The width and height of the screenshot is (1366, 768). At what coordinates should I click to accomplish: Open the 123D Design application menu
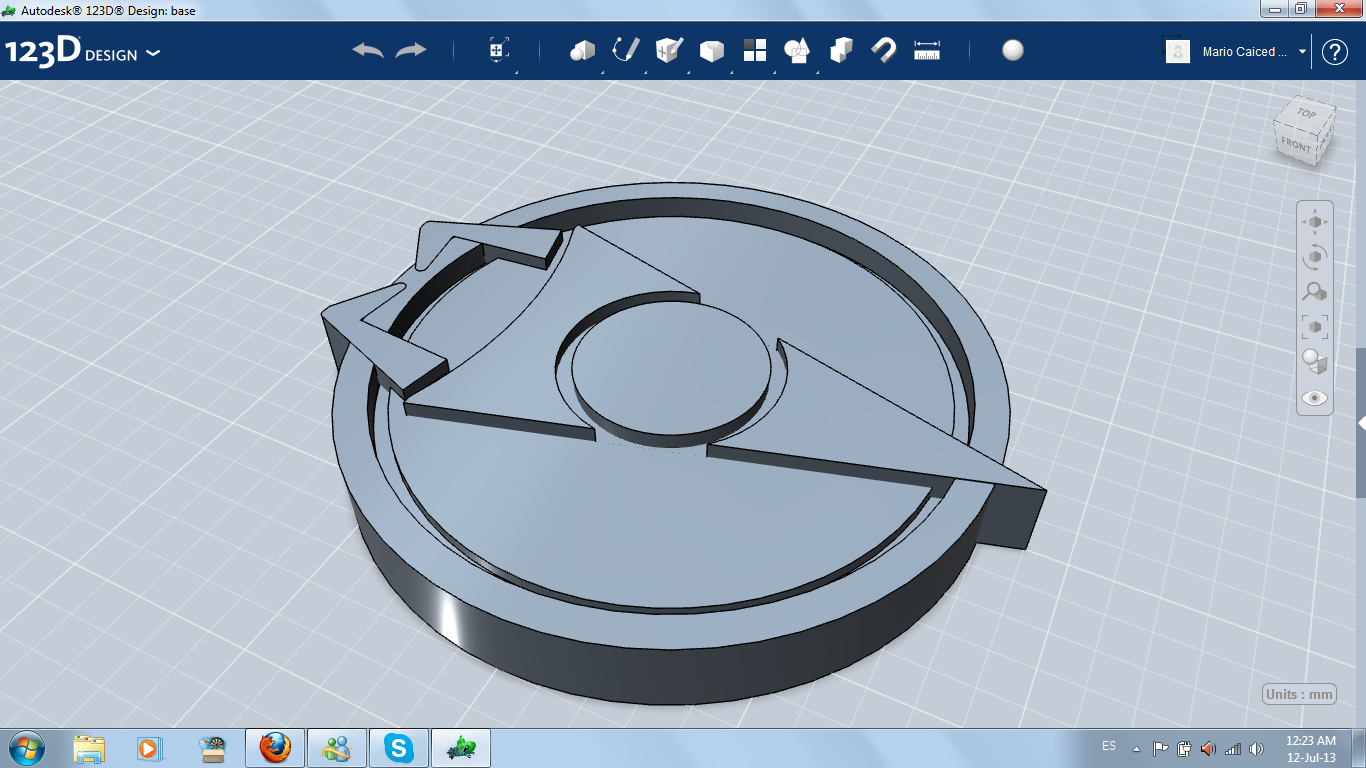coord(82,52)
